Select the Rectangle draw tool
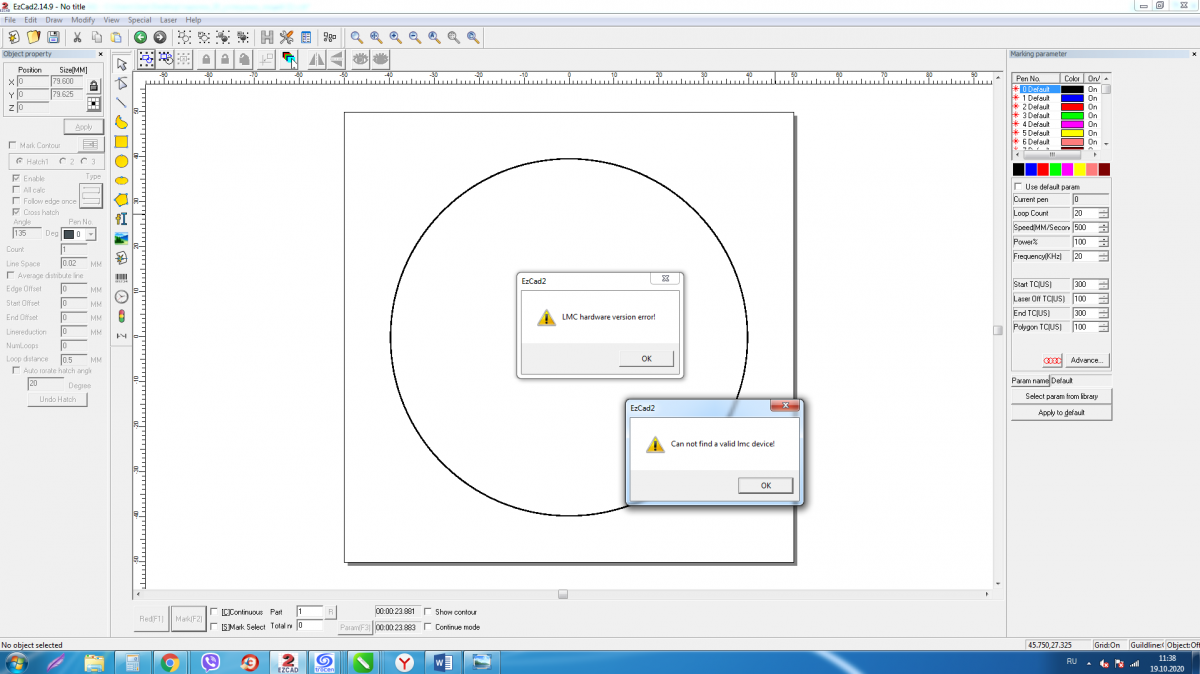The image size is (1200, 674). [x=121, y=141]
